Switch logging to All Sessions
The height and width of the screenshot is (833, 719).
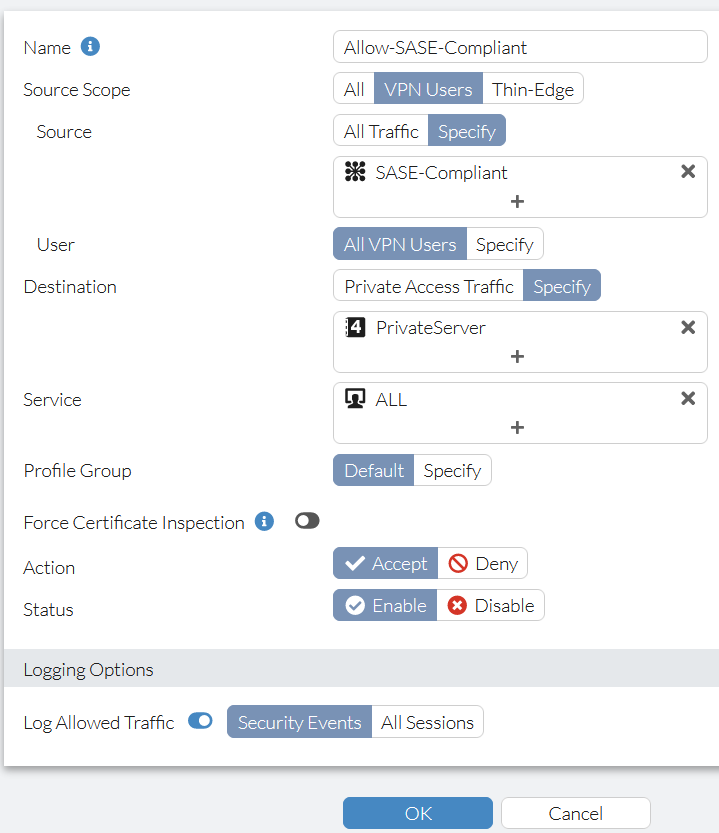[427, 721]
